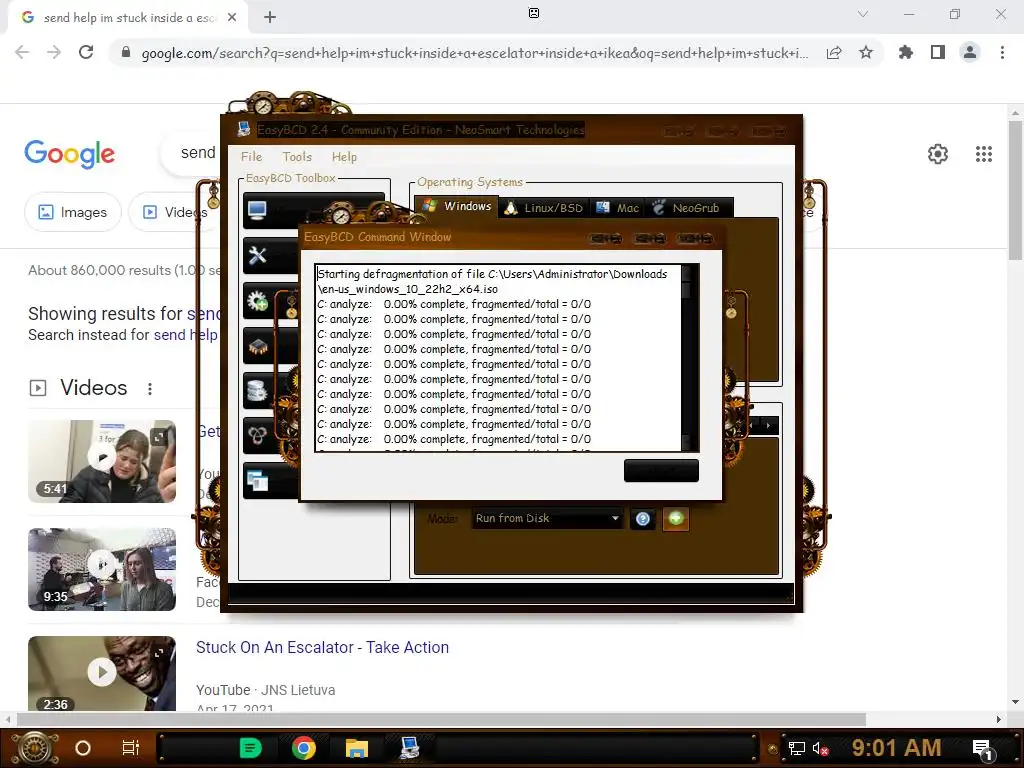The height and width of the screenshot is (768, 1024).
Task: Open Chrome side panel
Action: coord(938,52)
